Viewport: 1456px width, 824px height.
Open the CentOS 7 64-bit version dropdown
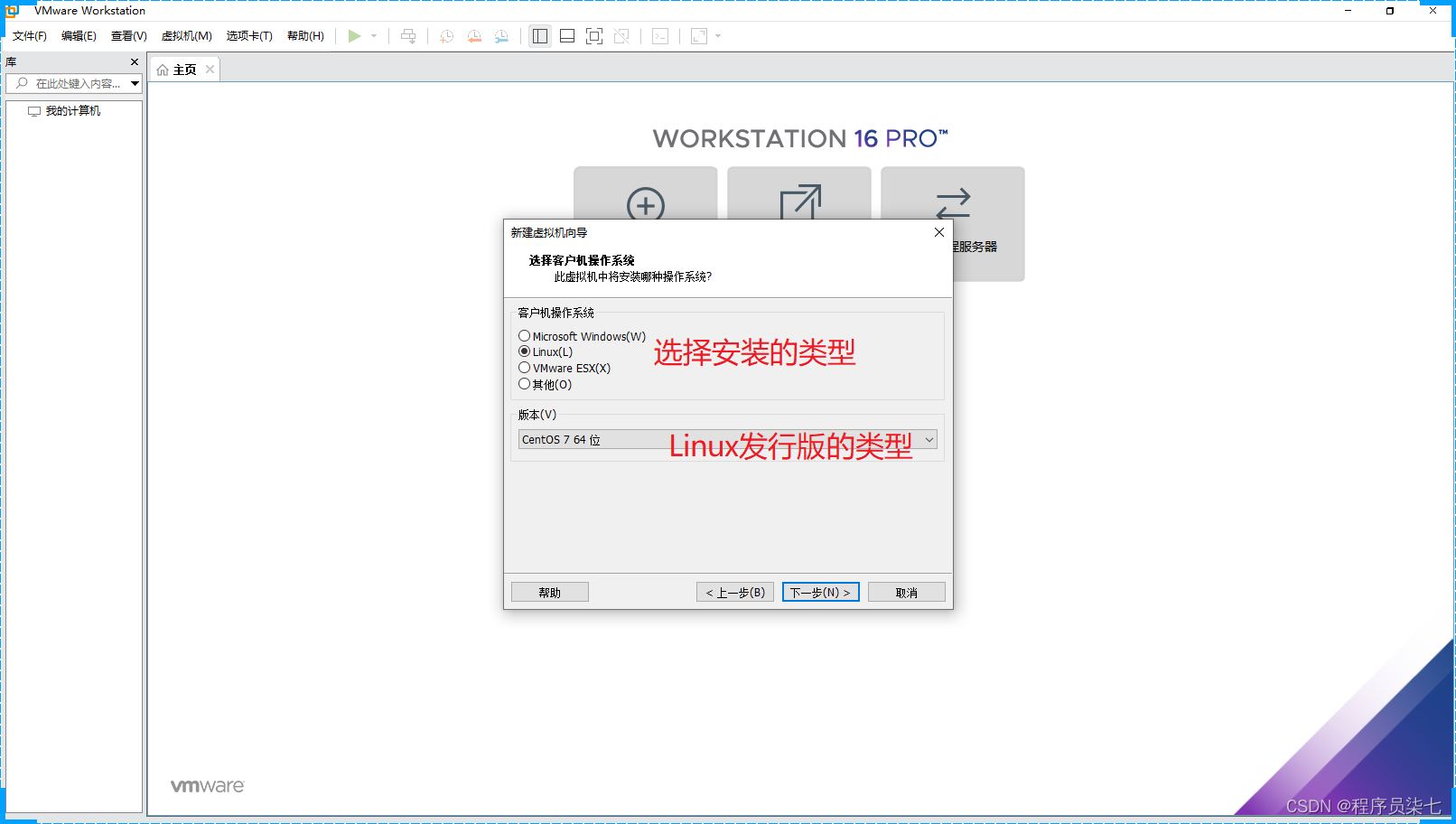(929, 439)
